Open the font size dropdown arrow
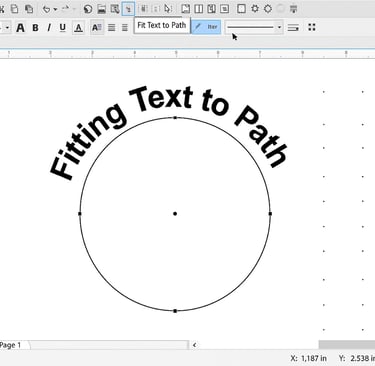This screenshot has width=375, height=366. pos(7,28)
